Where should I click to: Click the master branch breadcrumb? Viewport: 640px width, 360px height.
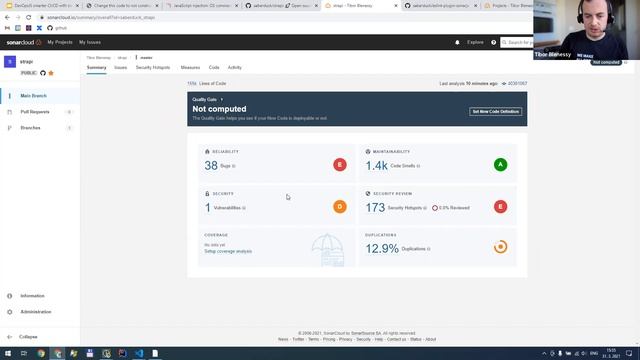[x=146, y=58]
